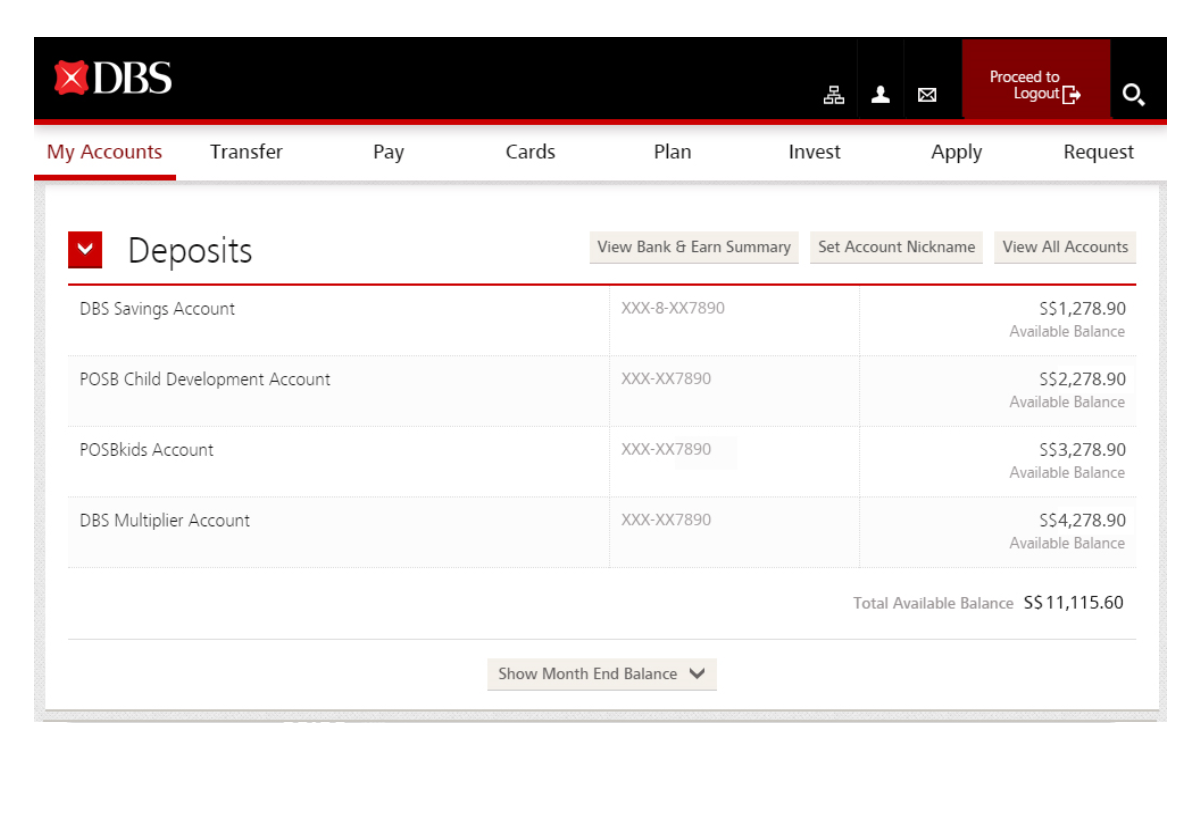Collapse the Deposits section red chevron
Screen dimensions: 1200x828
85,250
